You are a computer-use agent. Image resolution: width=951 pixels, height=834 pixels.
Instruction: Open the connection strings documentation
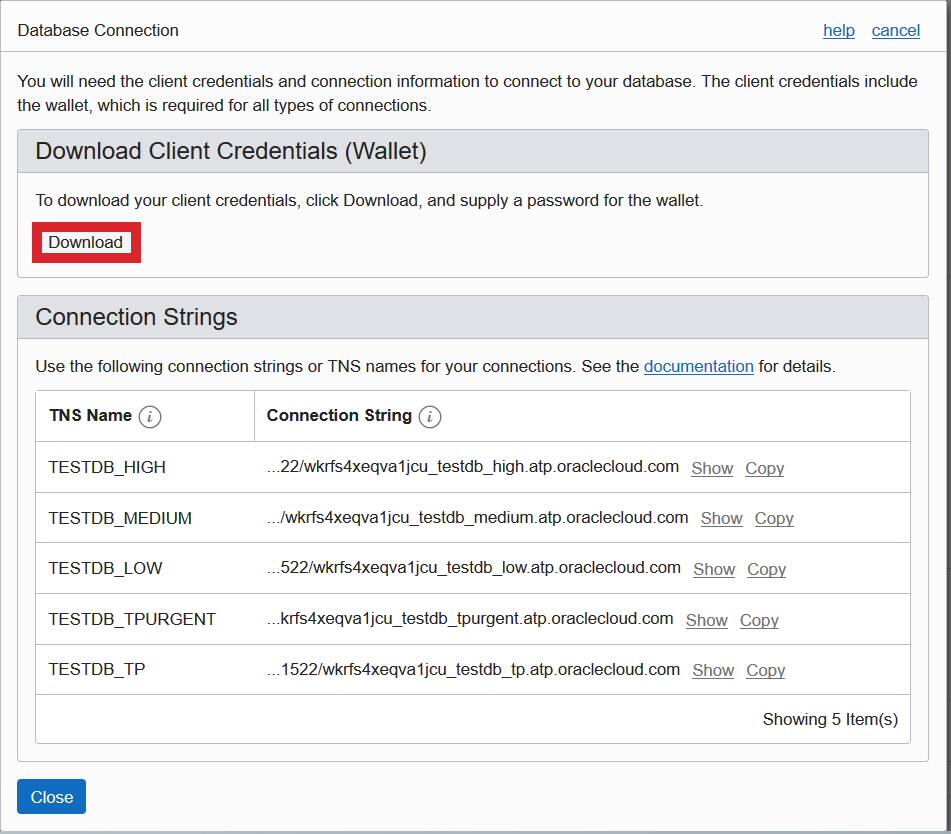click(698, 366)
